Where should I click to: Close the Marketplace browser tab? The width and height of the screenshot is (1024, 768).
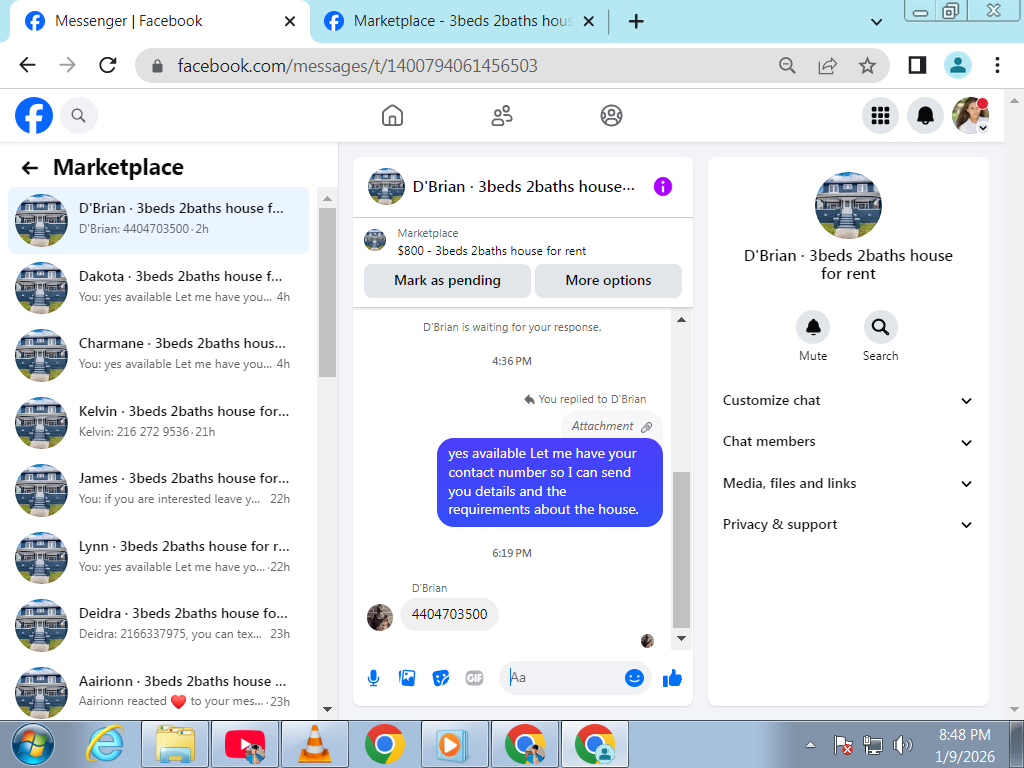coord(588,22)
